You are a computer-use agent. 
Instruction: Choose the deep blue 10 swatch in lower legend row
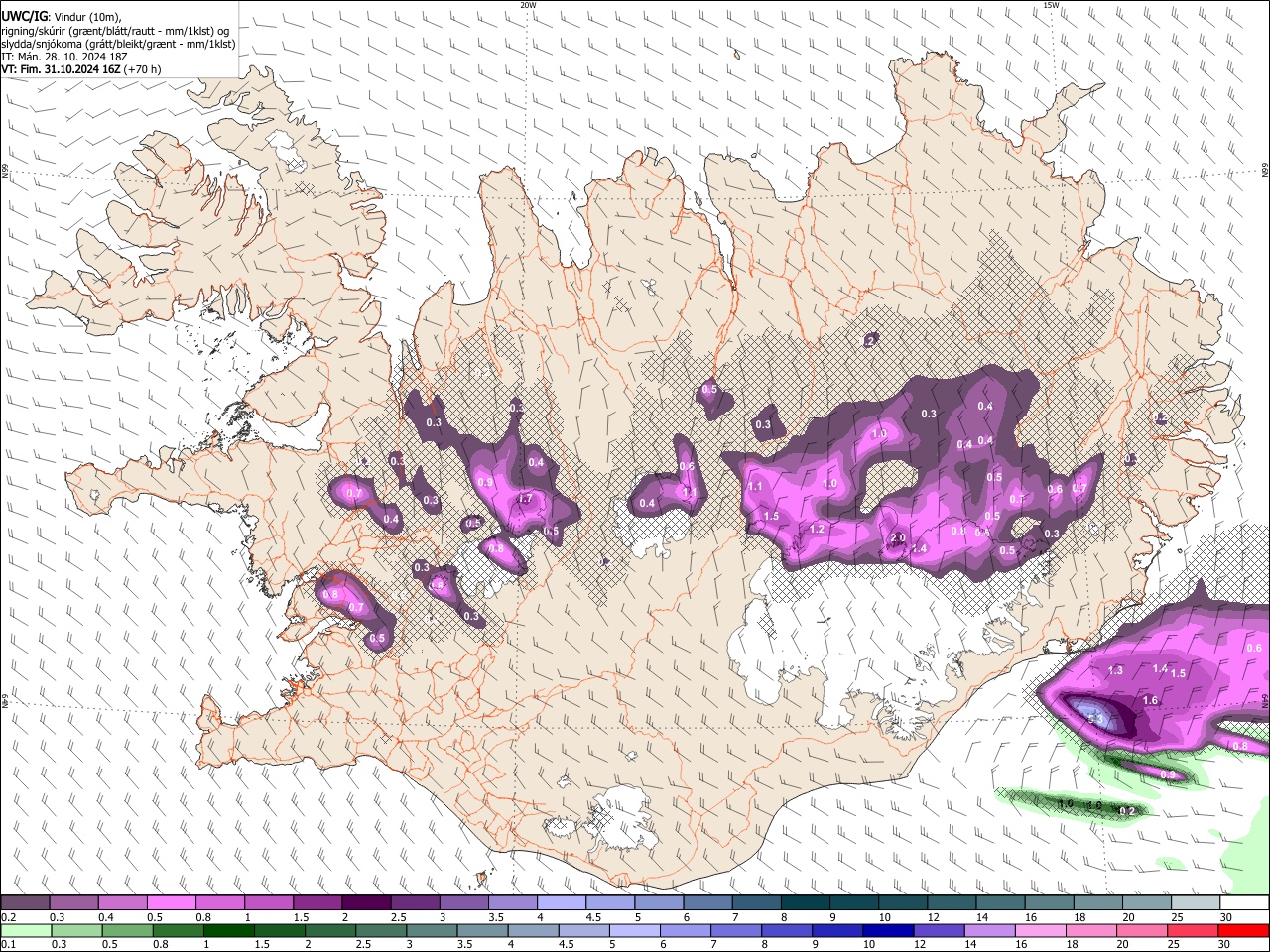point(888,931)
